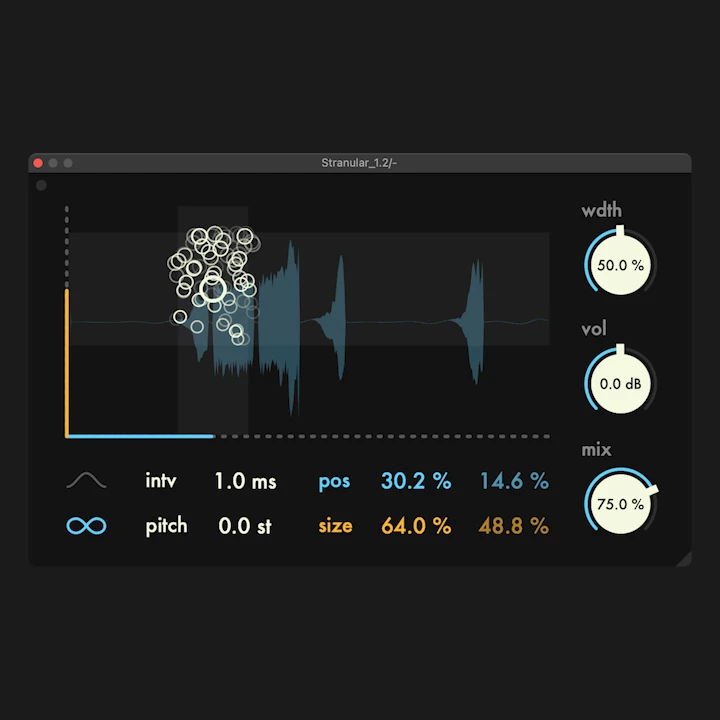The height and width of the screenshot is (720, 720).
Task: Select the pitch value 0.0 st
Action: pyautogui.click(x=245, y=525)
